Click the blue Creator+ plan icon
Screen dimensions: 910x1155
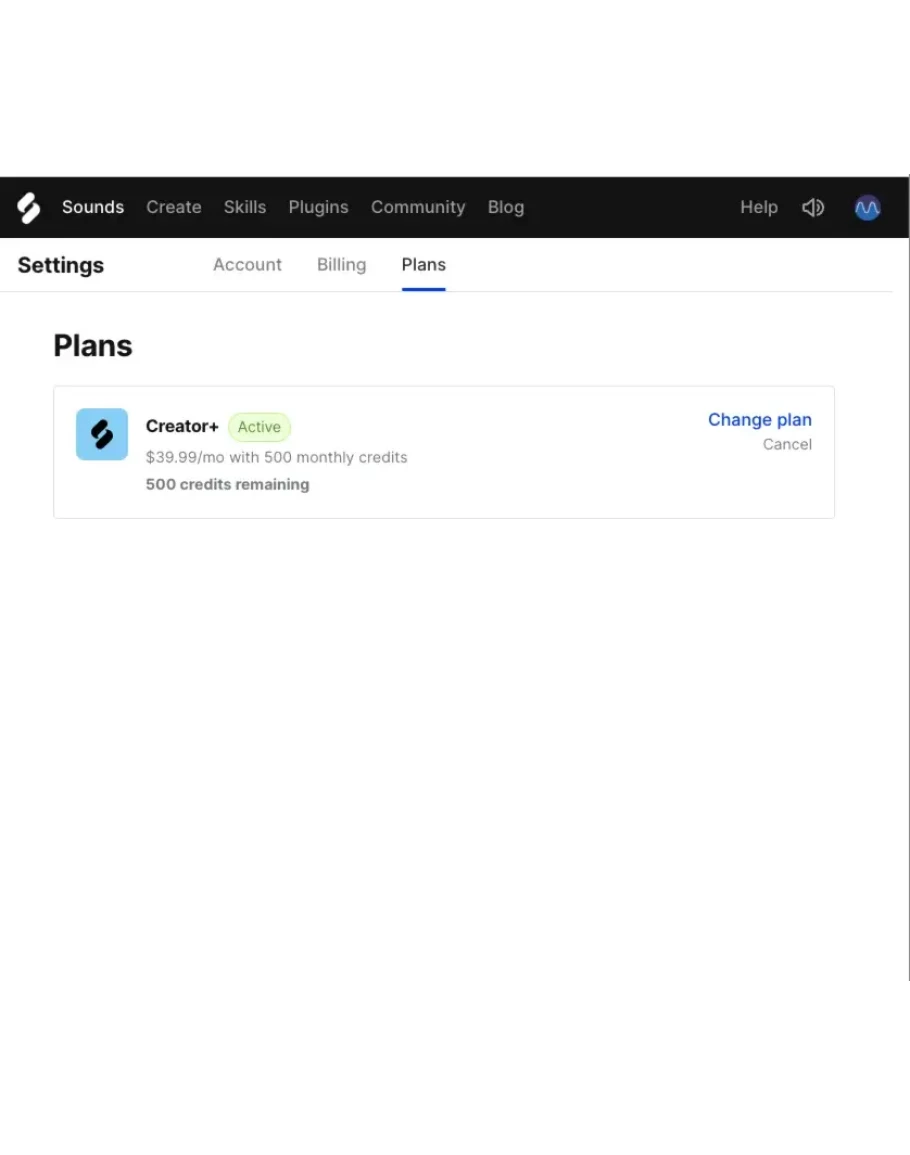coord(102,434)
